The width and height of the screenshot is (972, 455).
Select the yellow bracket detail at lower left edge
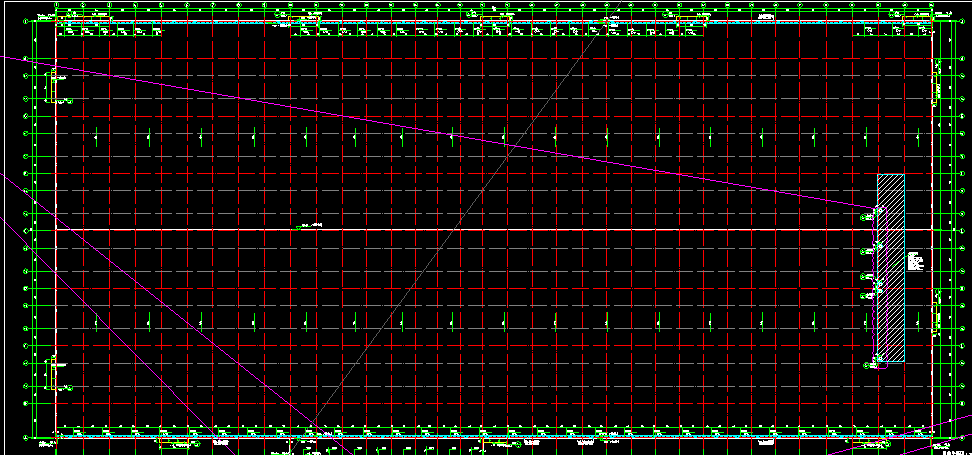click(x=52, y=372)
